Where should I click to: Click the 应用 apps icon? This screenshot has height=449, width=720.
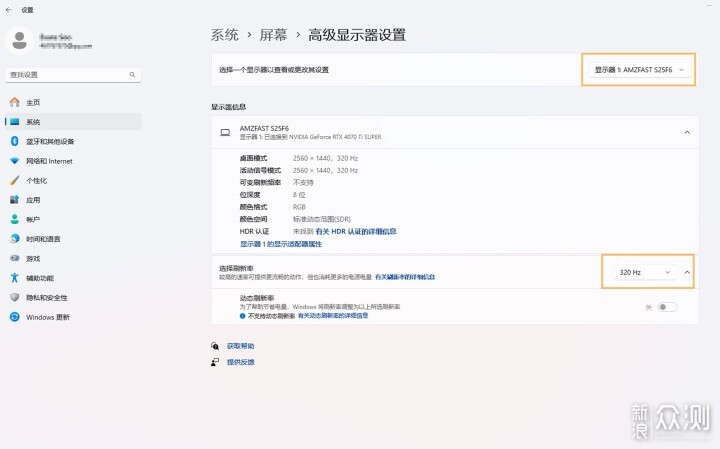point(15,200)
